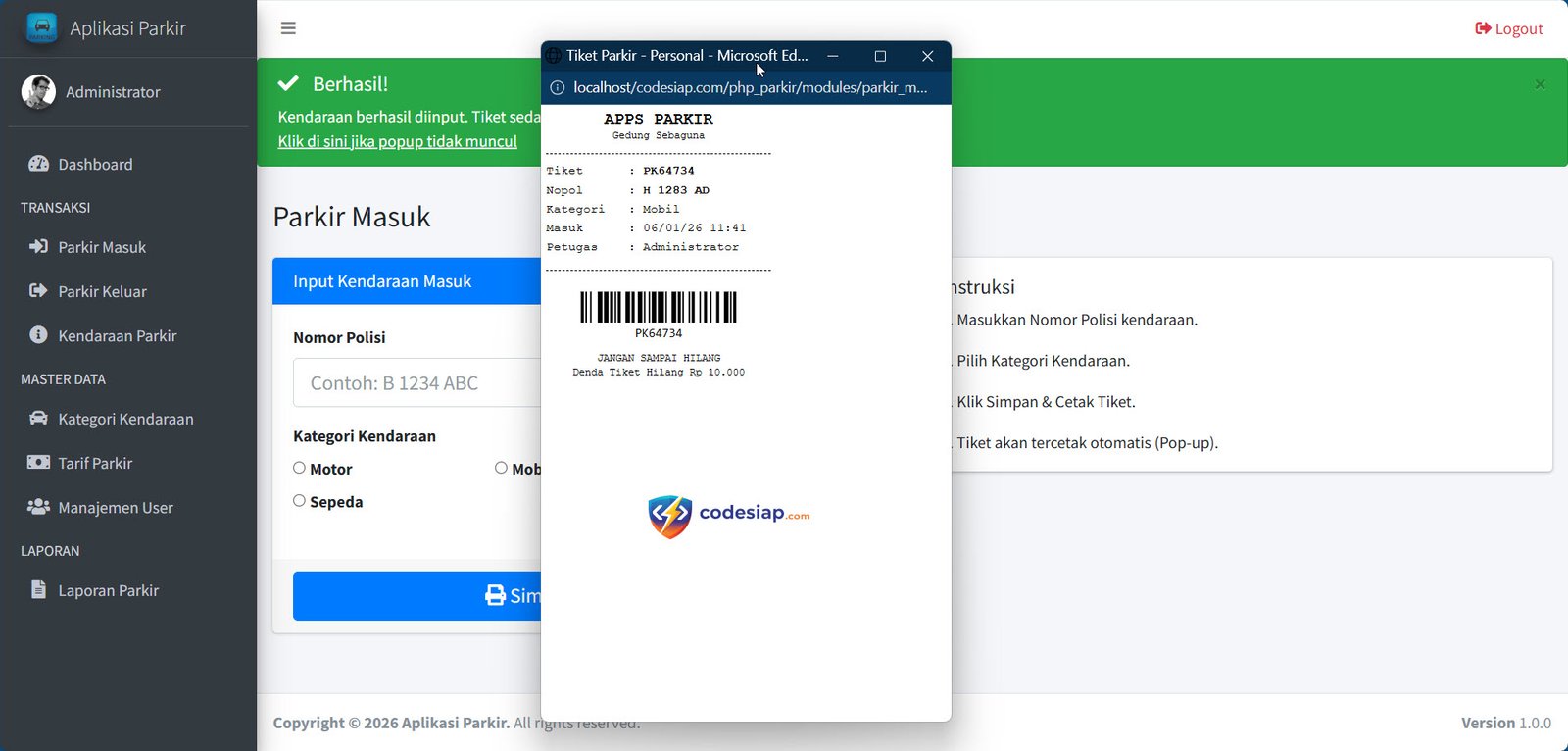Open Dashboard menu item
The image size is (1568, 751).
[x=128, y=164]
